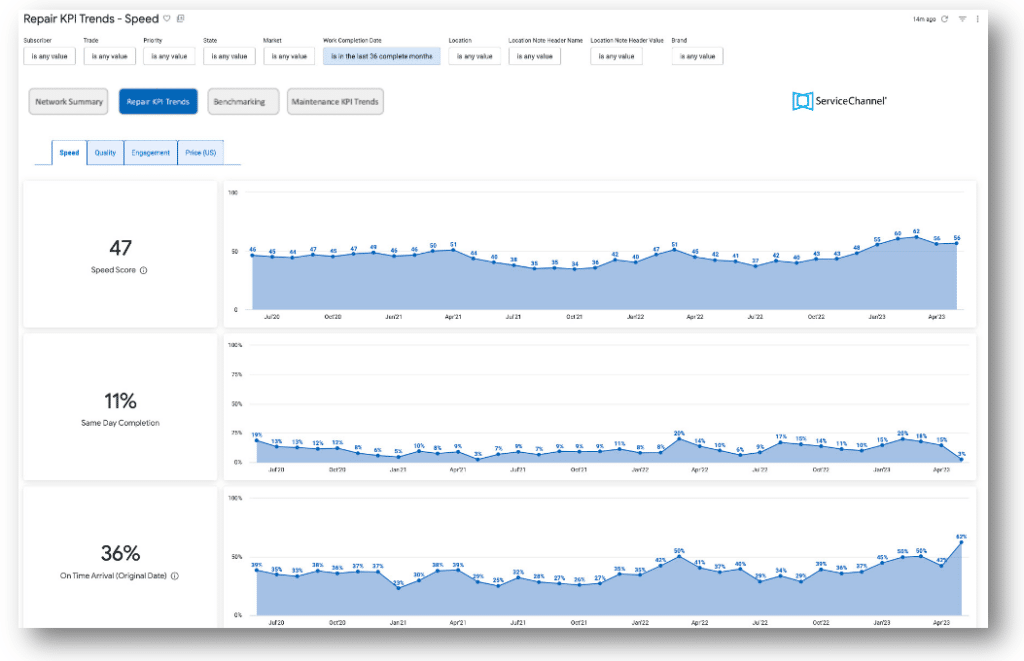Open the Trade filter dropdown
Viewport: 1024px width, 661px height.
[x=108, y=56]
